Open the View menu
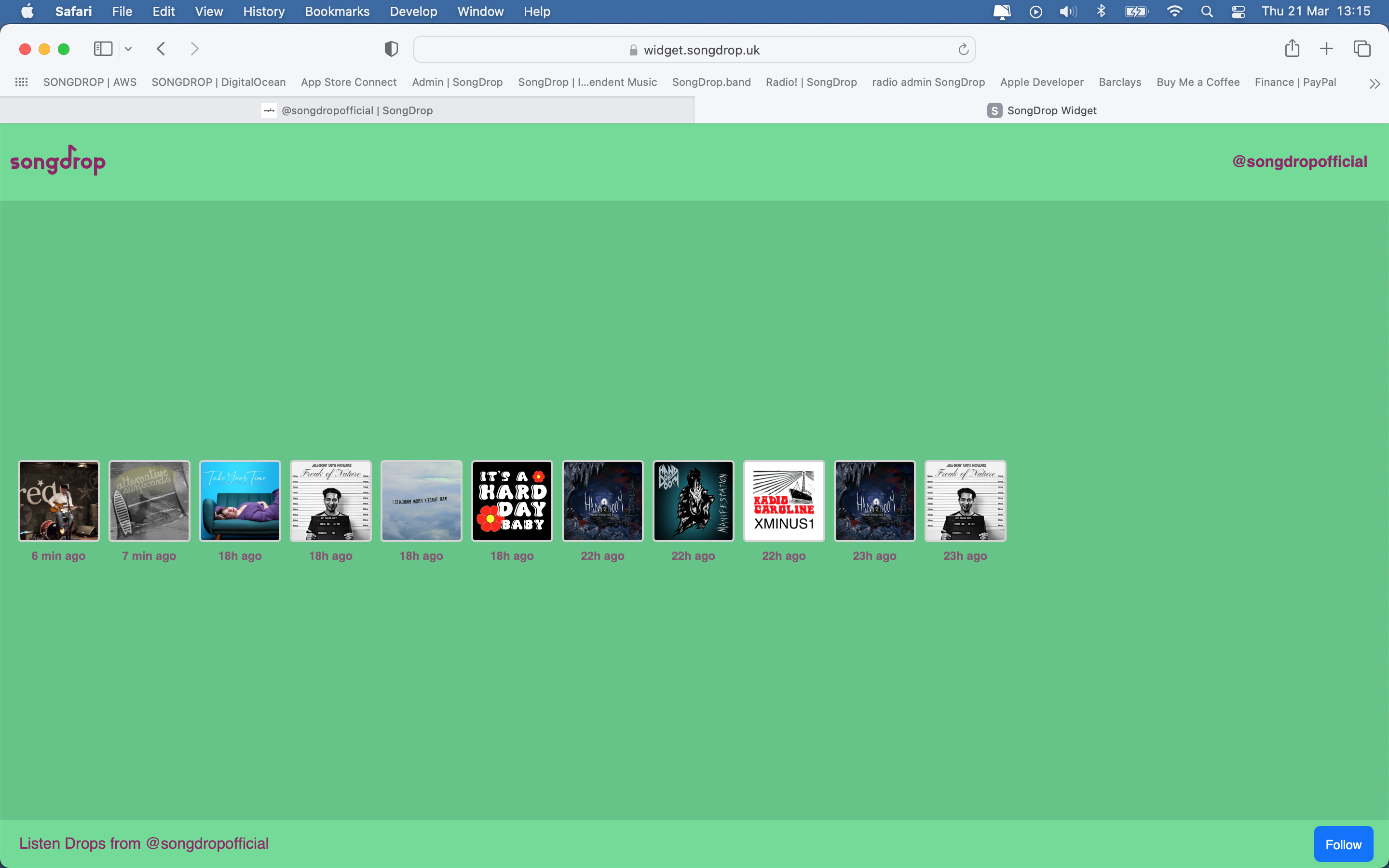The width and height of the screenshot is (1389, 868). pos(209,12)
